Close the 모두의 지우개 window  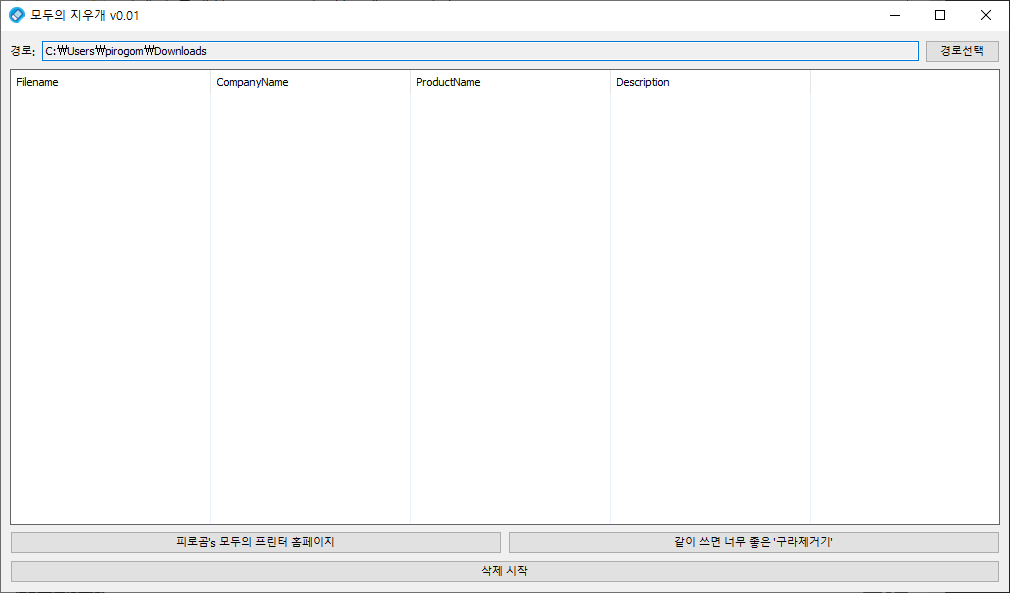click(986, 15)
